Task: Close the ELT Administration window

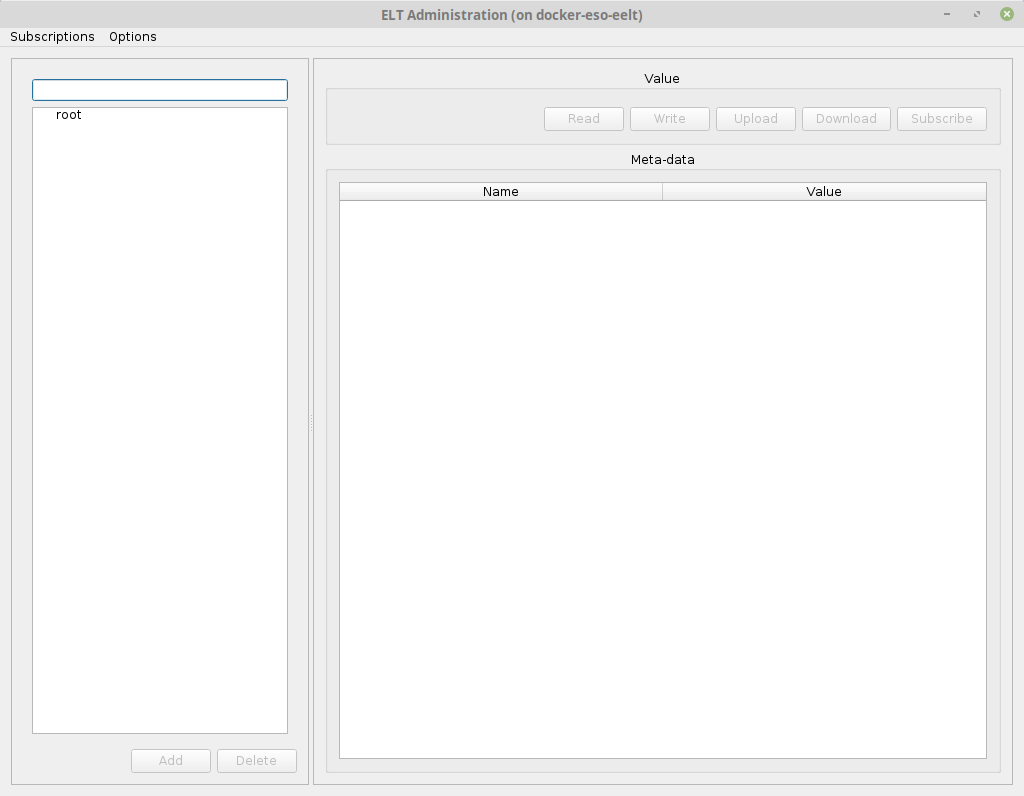Action: coord(1006,14)
